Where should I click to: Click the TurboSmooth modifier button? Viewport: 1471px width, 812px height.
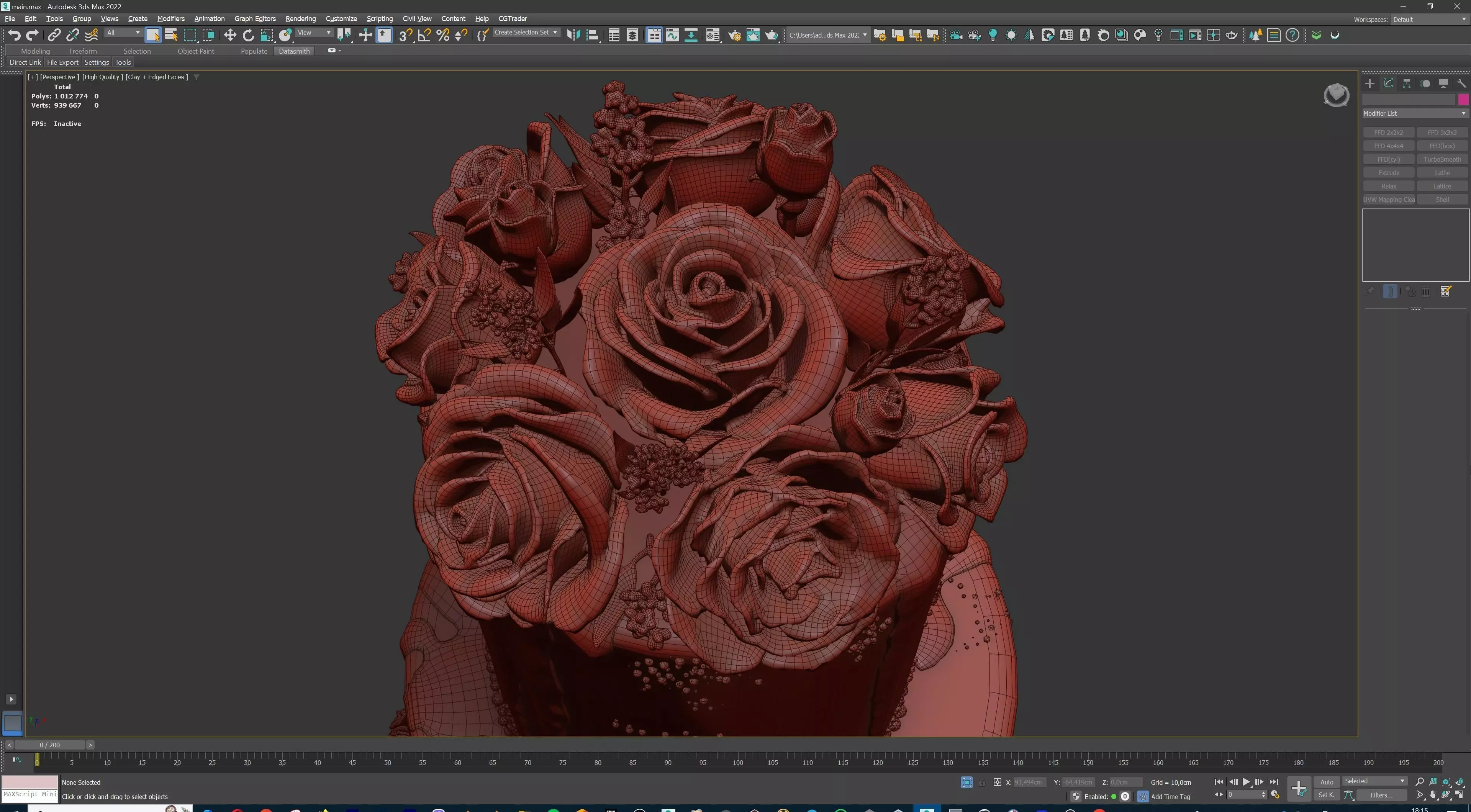point(1442,159)
